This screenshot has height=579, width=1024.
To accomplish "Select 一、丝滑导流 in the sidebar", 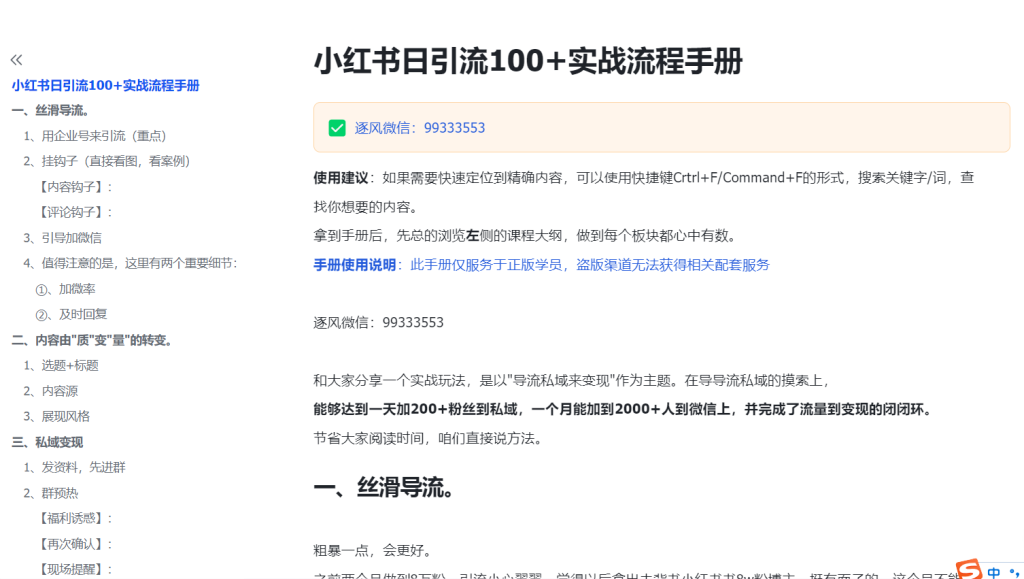I will point(50,111).
